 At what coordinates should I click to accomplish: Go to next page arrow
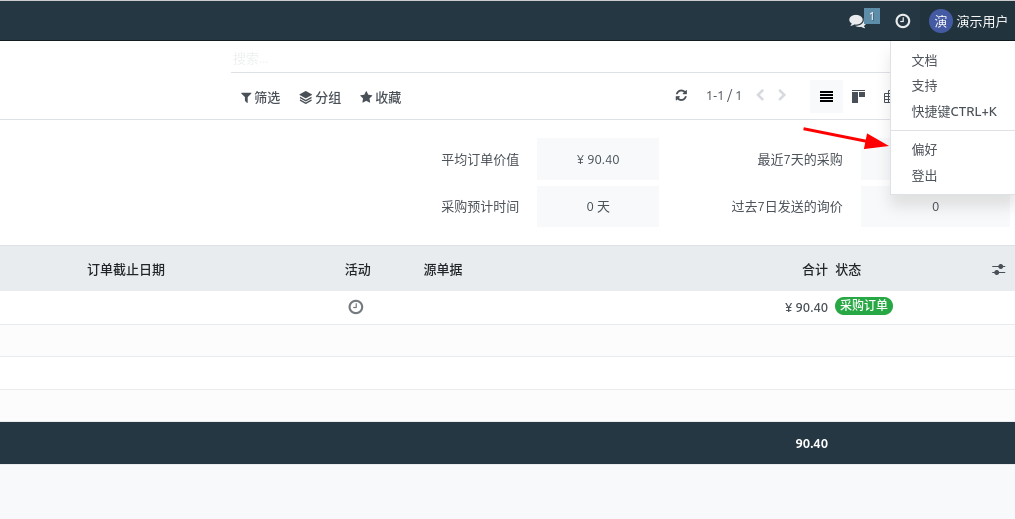[782, 96]
